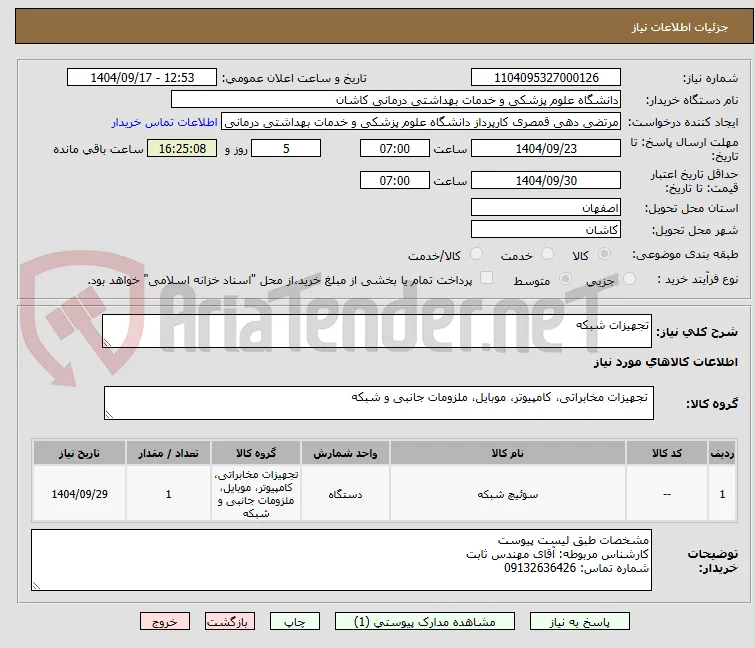Click the خروج exit button
The image size is (755, 648).
click(165, 622)
